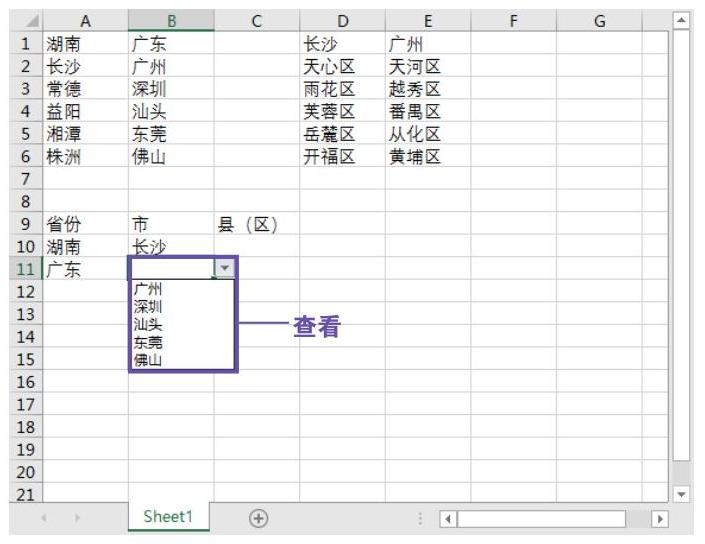Choose 佛山 from the dropdown list
The width and height of the screenshot is (705, 544).
click(x=182, y=360)
